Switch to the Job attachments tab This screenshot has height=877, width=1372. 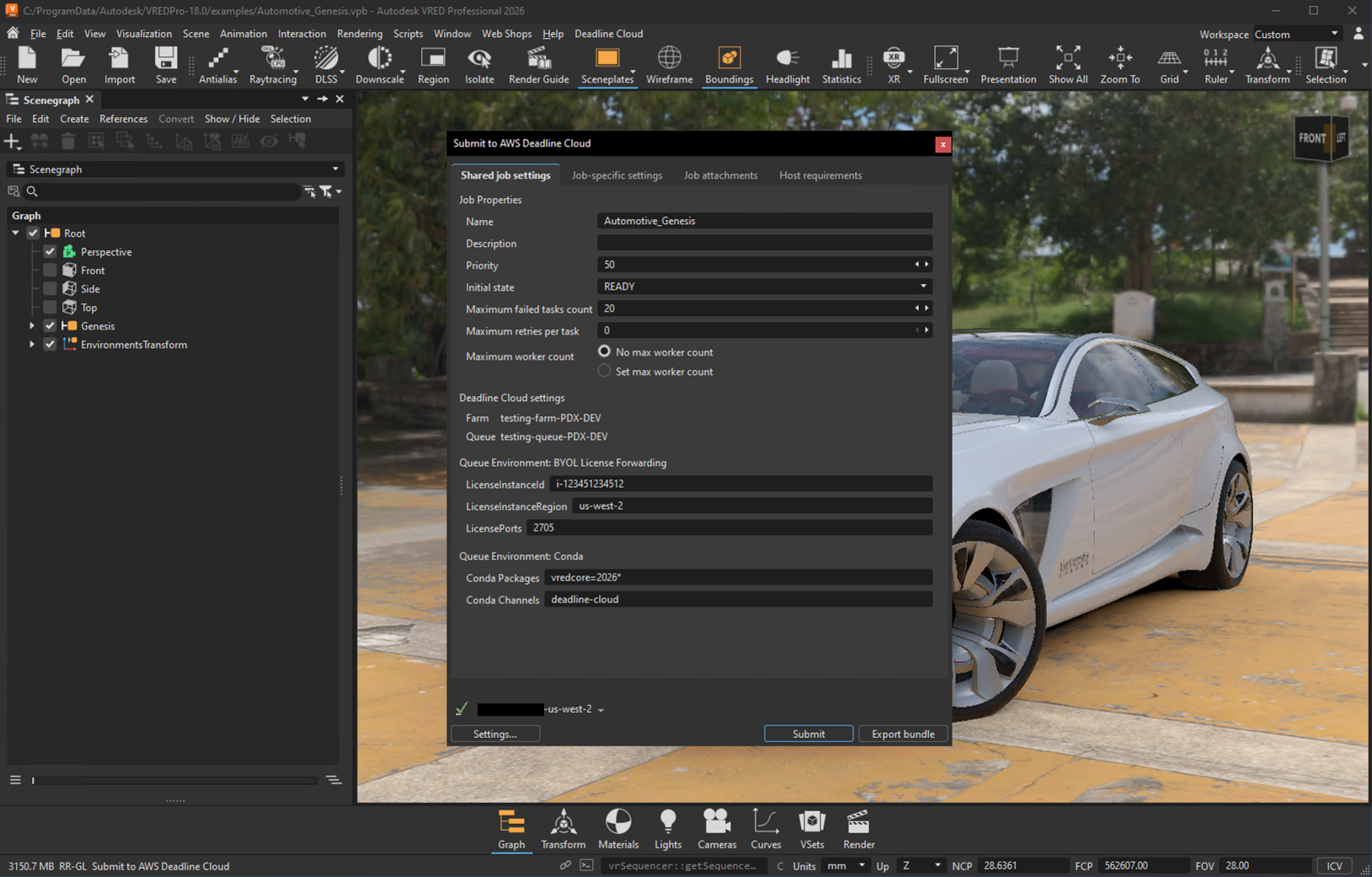[x=720, y=175]
